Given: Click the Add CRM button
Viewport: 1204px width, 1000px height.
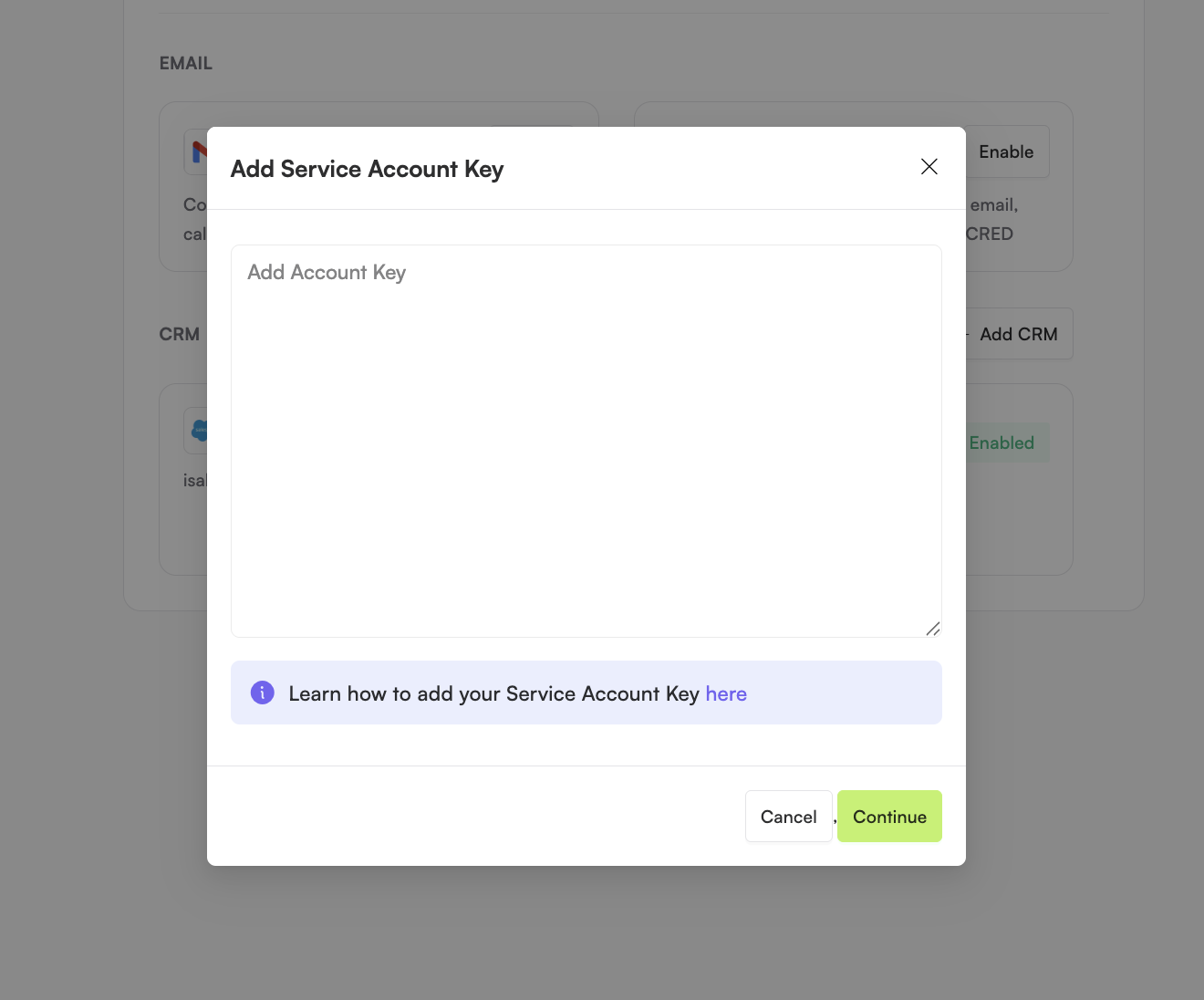Looking at the screenshot, I should pos(1019,334).
